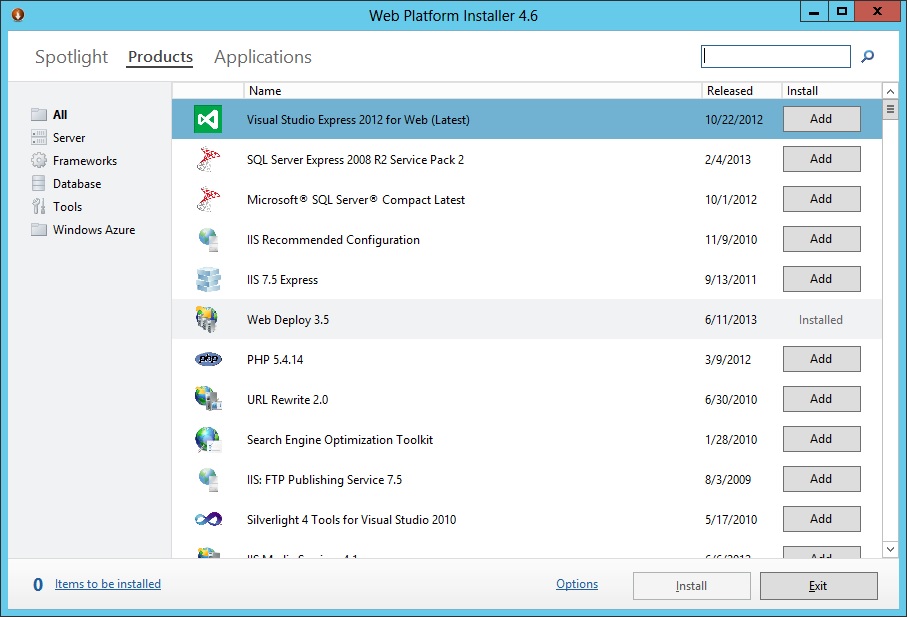Sort by the Released column header
The image size is (907, 617).
(x=742, y=91)
